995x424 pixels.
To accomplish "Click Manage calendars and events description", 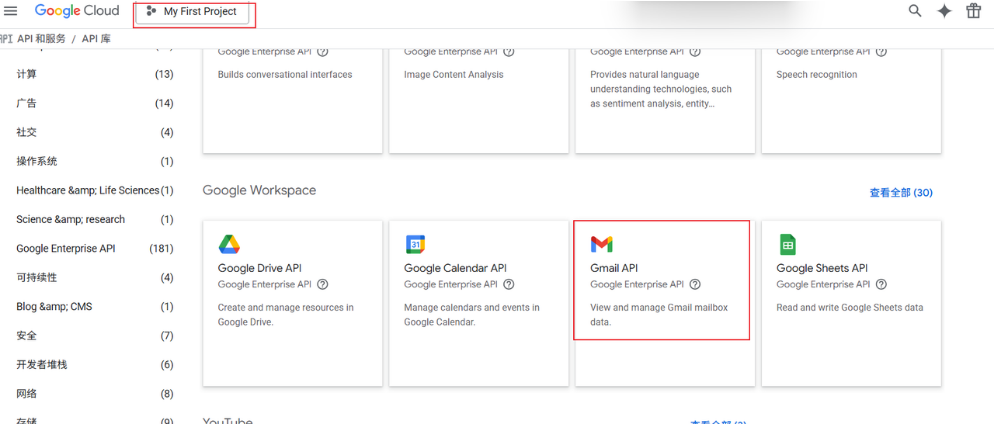I will (472, 315).
